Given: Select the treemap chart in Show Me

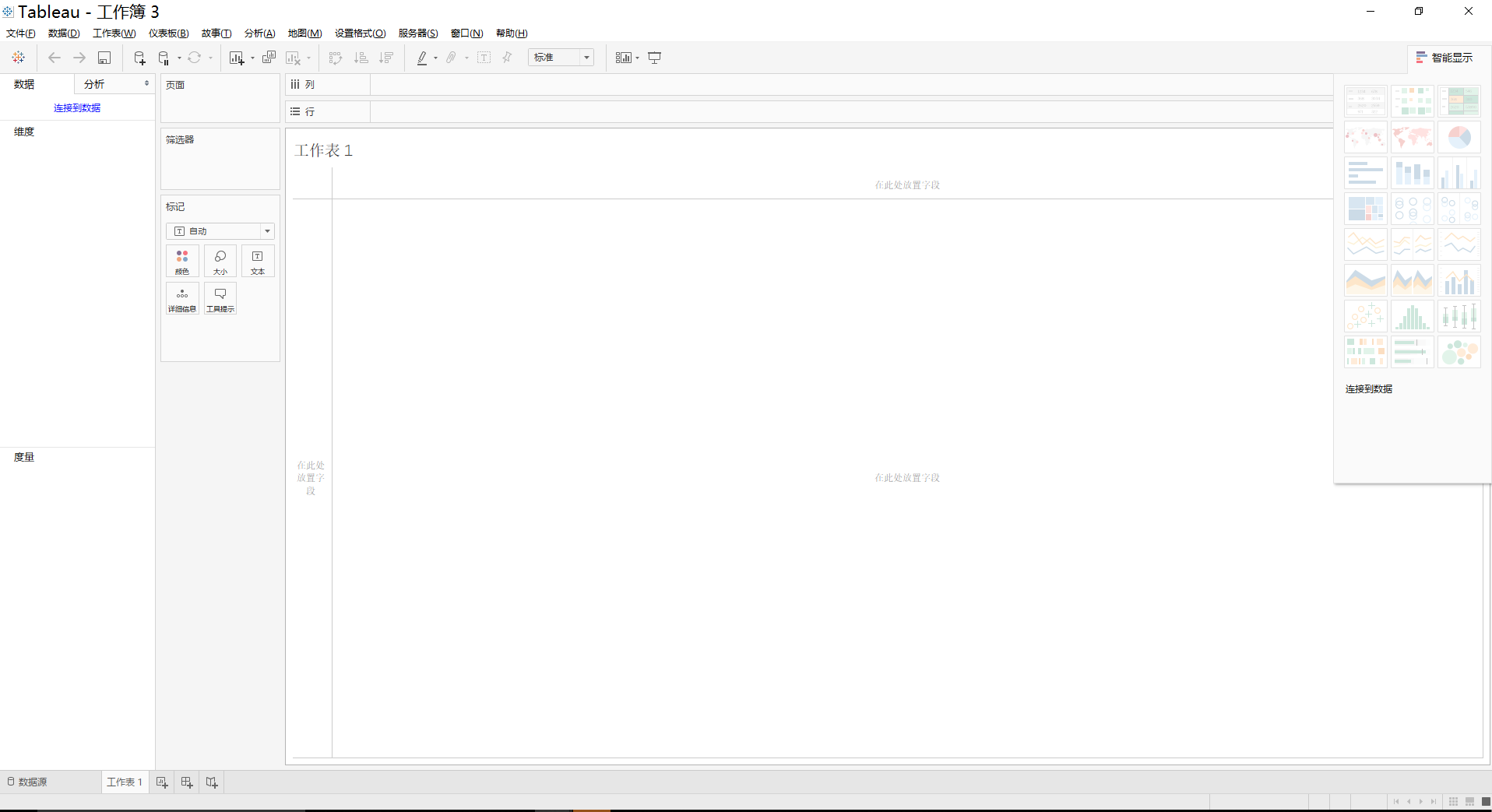Looking at the screenshot, I should point(1366,209).
